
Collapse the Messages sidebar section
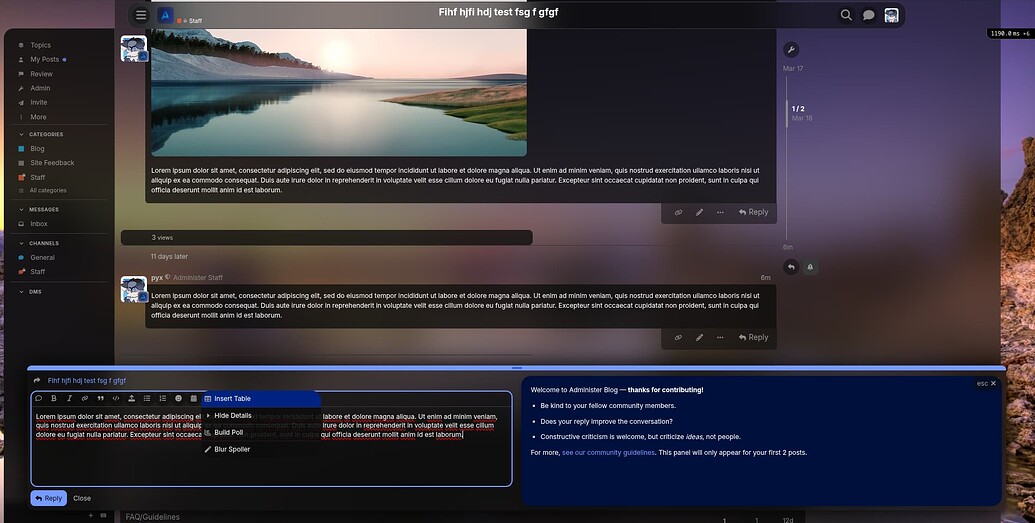coord(21,209)
